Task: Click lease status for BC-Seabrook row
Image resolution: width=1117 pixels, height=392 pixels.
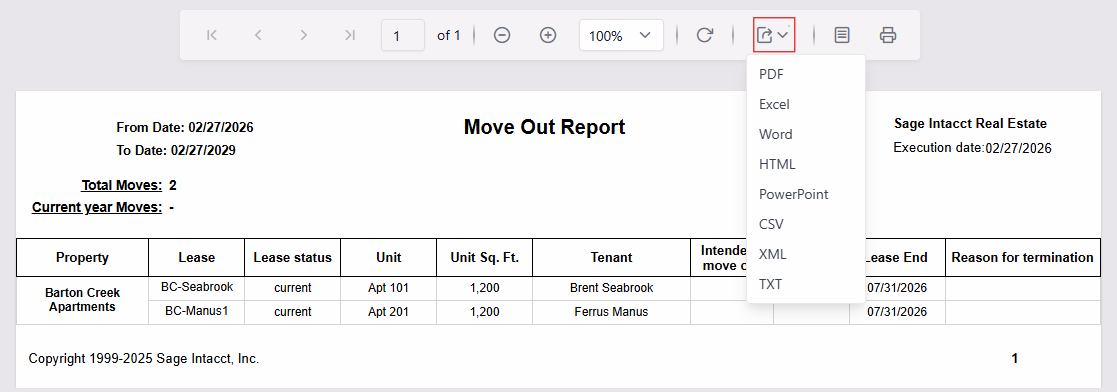Action: [x=293, y=288]
